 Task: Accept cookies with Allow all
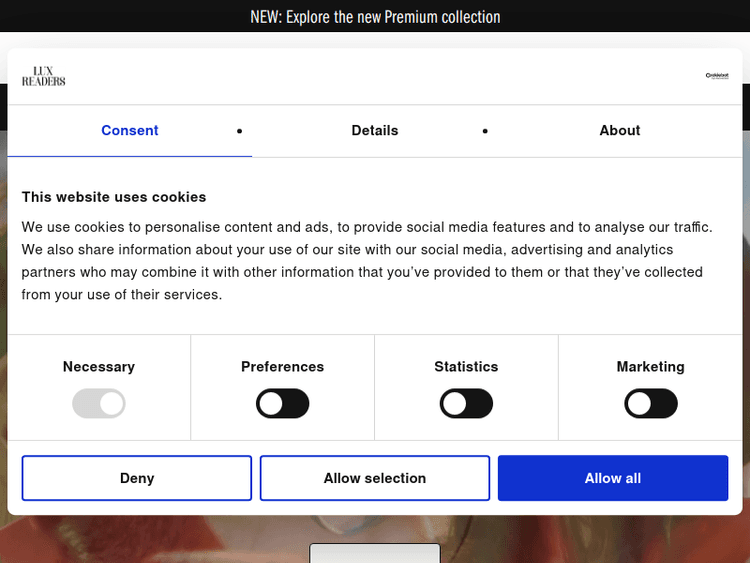click(x=613, y=478)
